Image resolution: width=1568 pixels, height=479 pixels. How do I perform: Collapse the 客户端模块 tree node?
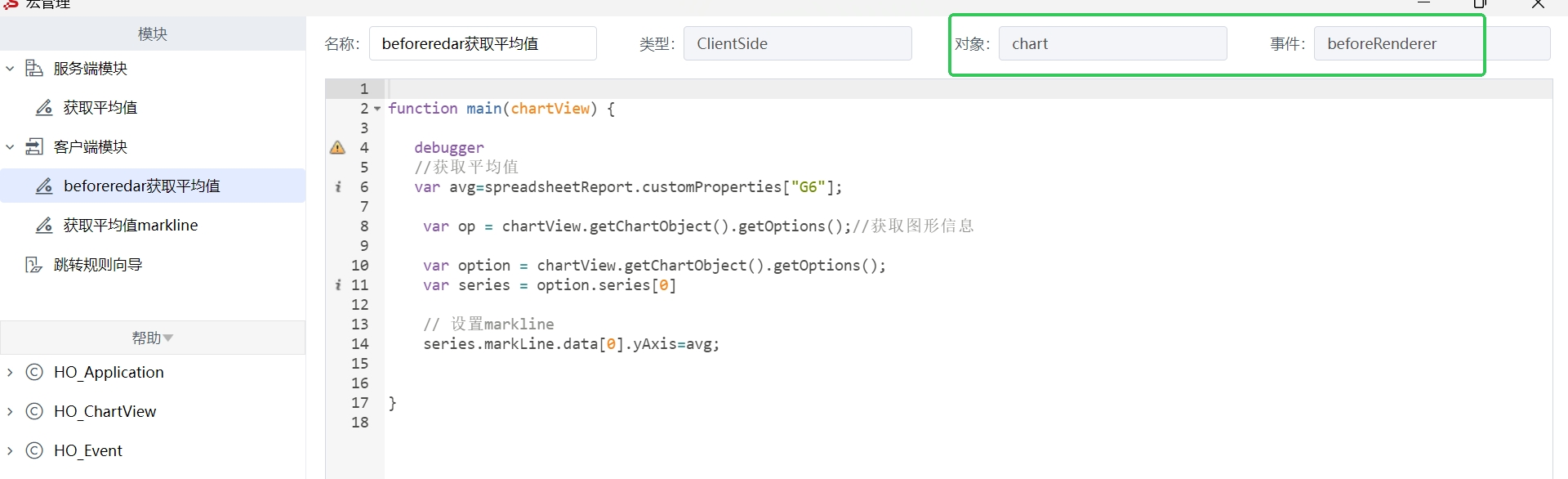[10, 146]
